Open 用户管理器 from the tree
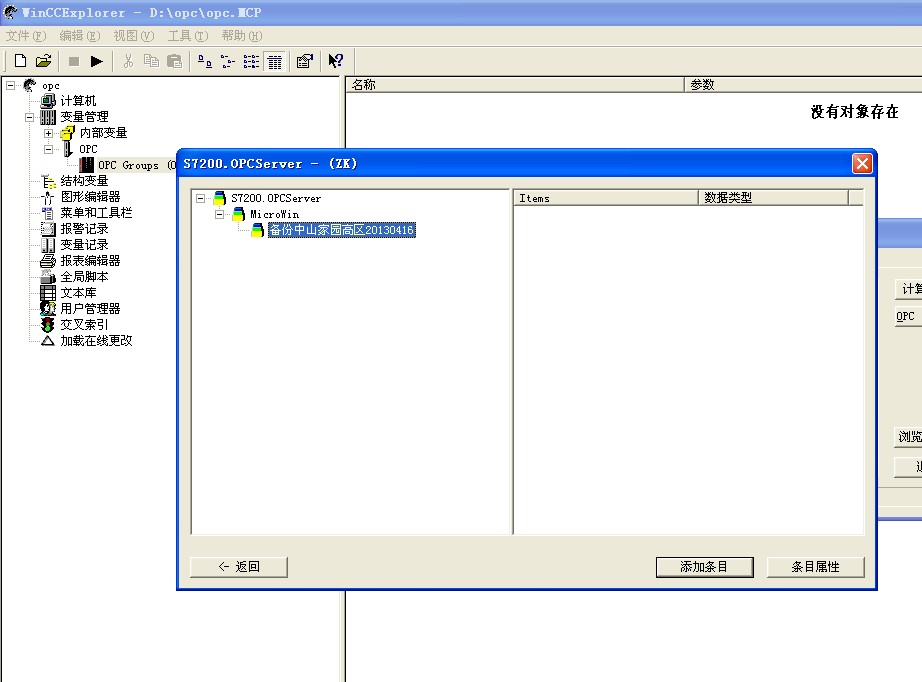 coord(90,309)
